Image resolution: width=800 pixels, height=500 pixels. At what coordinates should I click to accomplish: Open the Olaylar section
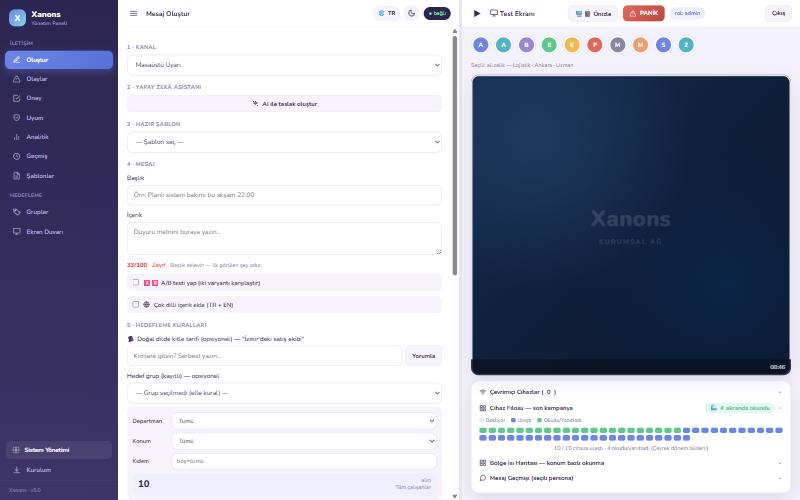(x=59, y=79)
